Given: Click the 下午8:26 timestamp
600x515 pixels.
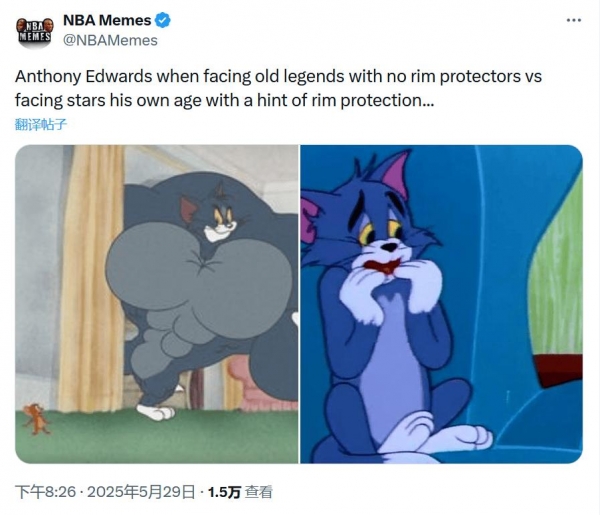Looking at the screenshot, I should click(x=46, y=492).
